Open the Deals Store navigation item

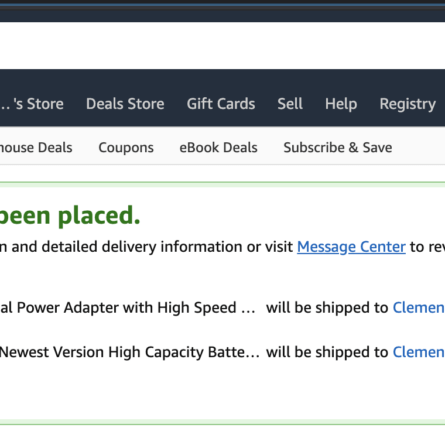click(x=125, y=104)
